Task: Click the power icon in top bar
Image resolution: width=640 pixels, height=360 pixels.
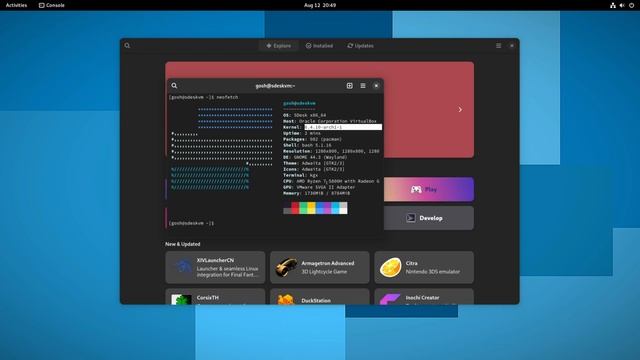Action: (x=631, y=5)
